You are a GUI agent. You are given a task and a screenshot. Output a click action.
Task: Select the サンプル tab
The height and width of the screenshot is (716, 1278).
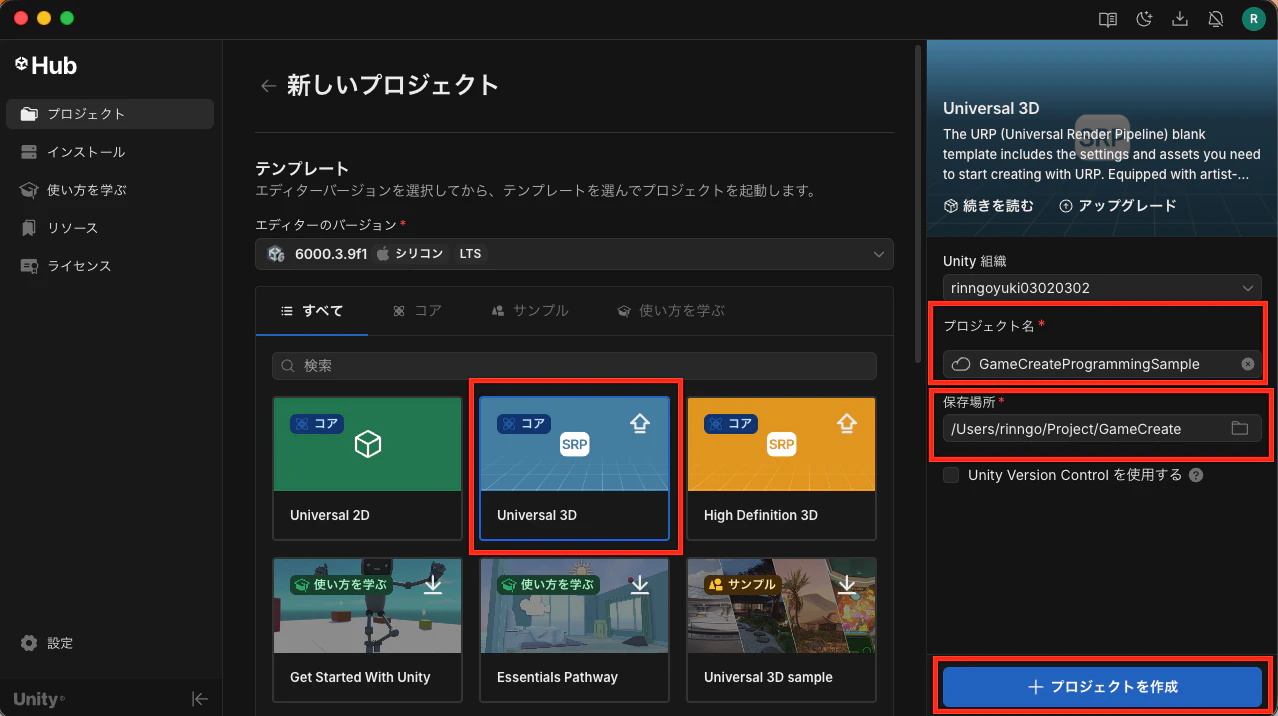530,311
